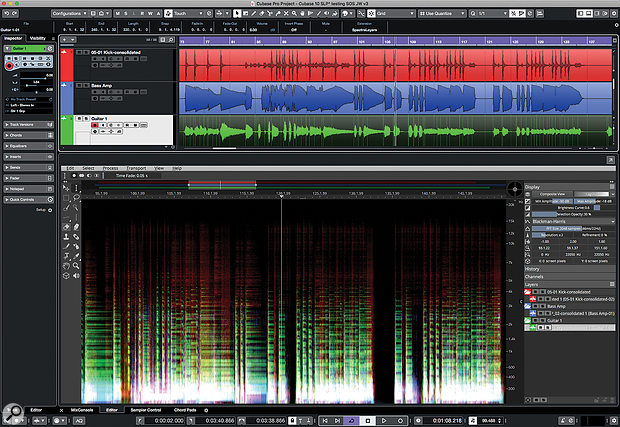Click the Time Fade 0.05 s field
The image size is (620, 427).
pyautogui.click(x=131, y=176)
